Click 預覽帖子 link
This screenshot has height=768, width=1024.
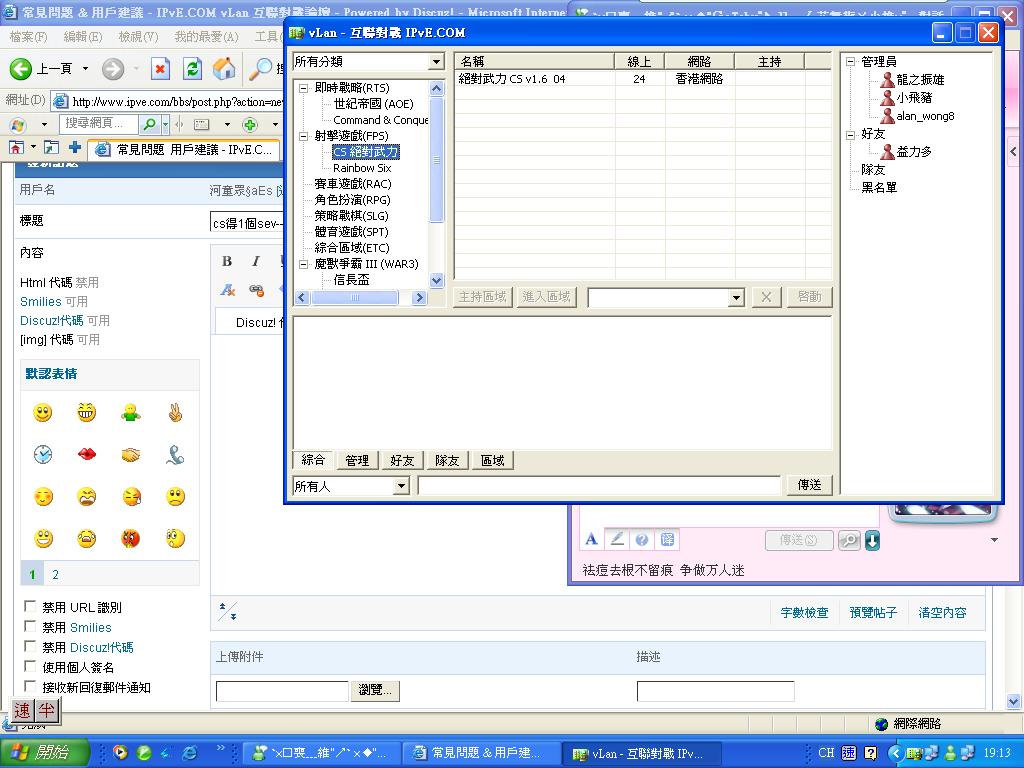coord(873,613)
